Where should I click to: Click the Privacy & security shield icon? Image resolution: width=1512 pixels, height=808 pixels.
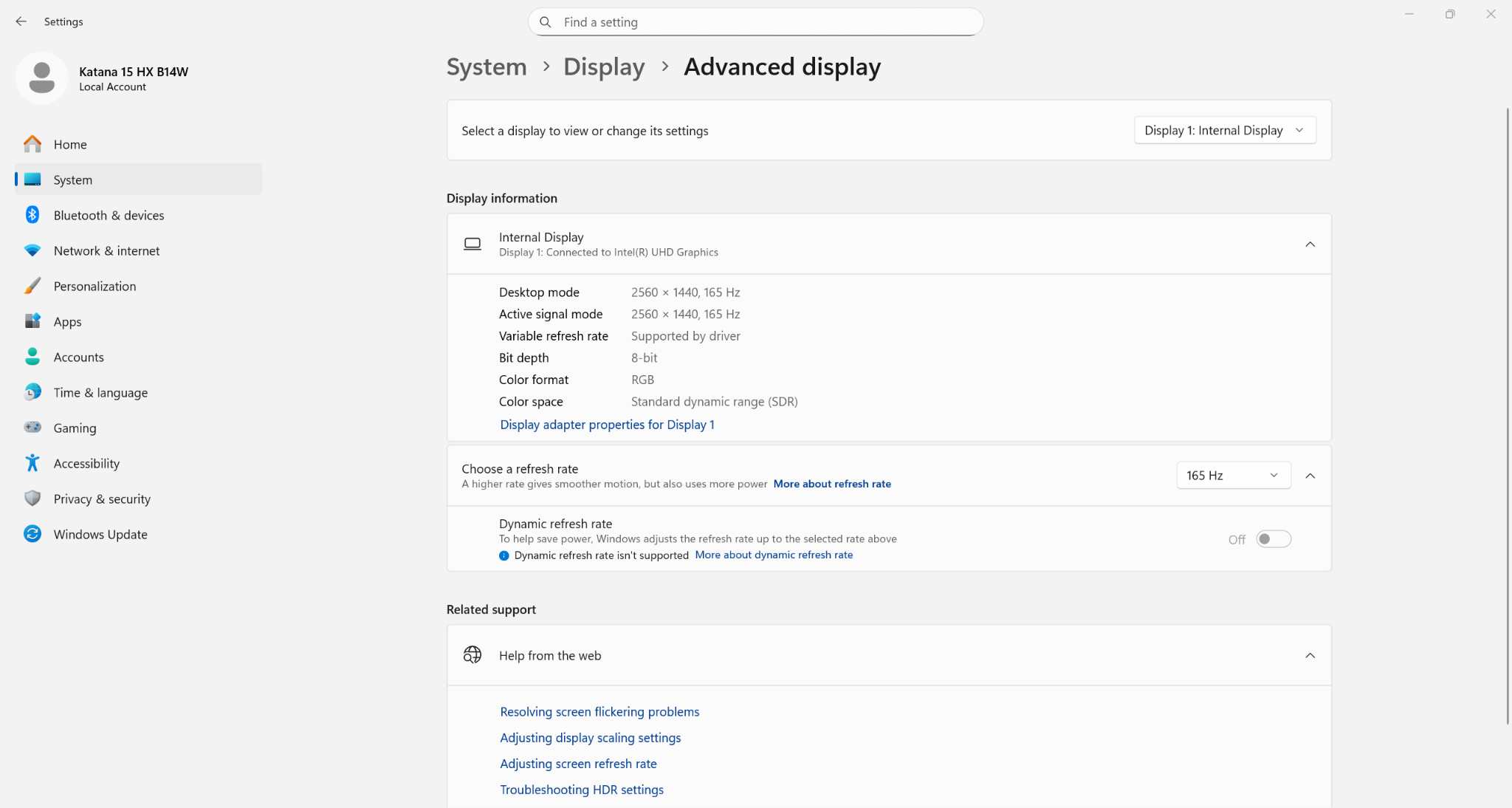[x=32, y=499]
